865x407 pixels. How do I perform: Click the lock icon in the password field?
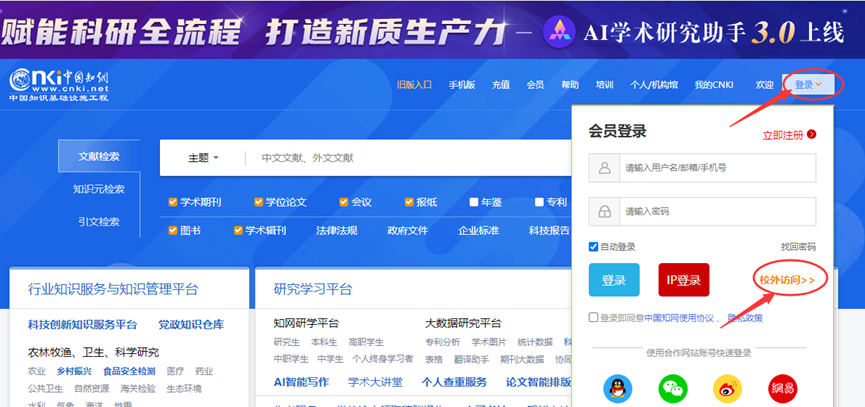click(605, 211)
